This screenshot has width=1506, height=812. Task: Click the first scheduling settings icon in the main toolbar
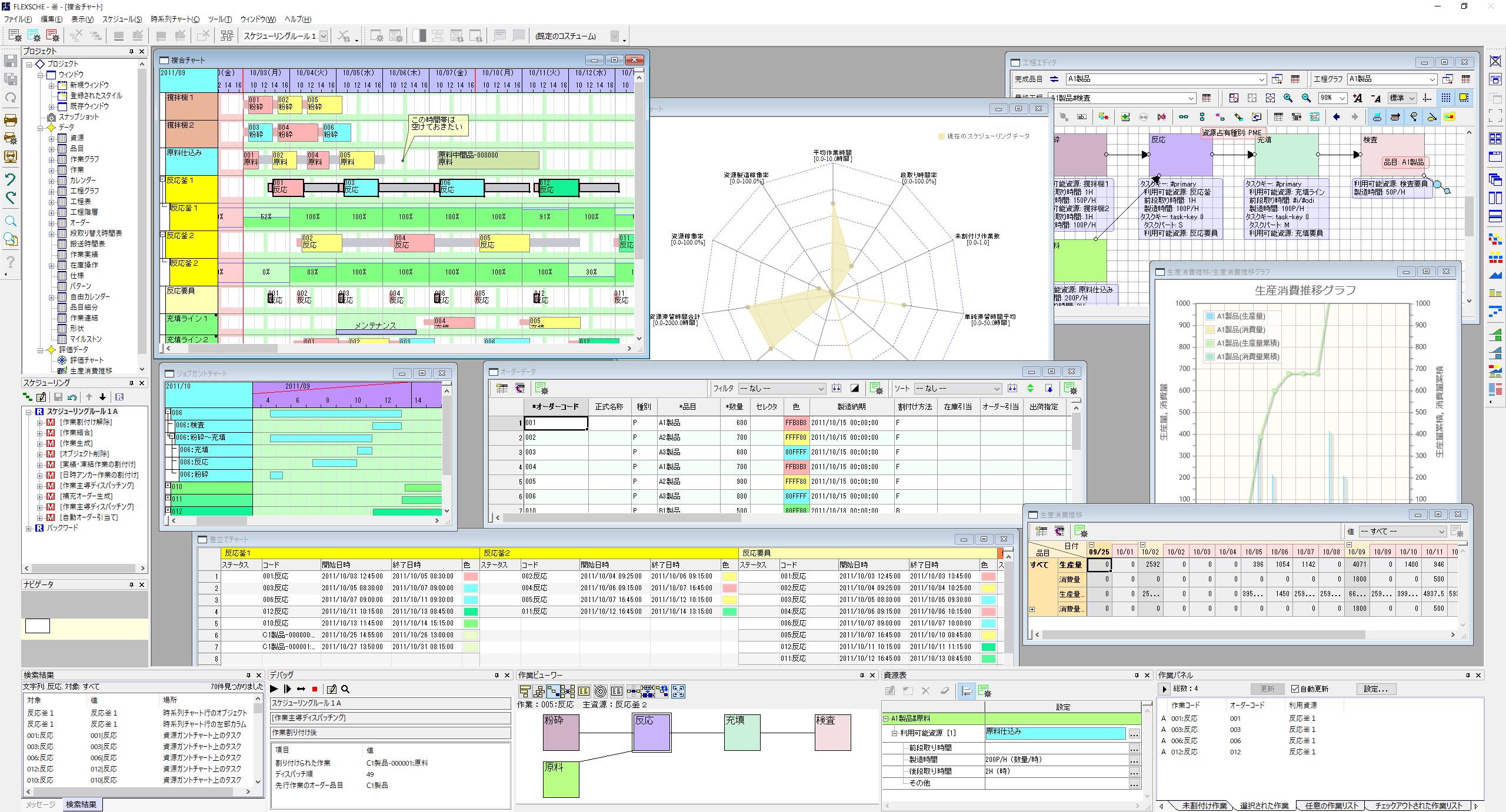coord(15,36)
